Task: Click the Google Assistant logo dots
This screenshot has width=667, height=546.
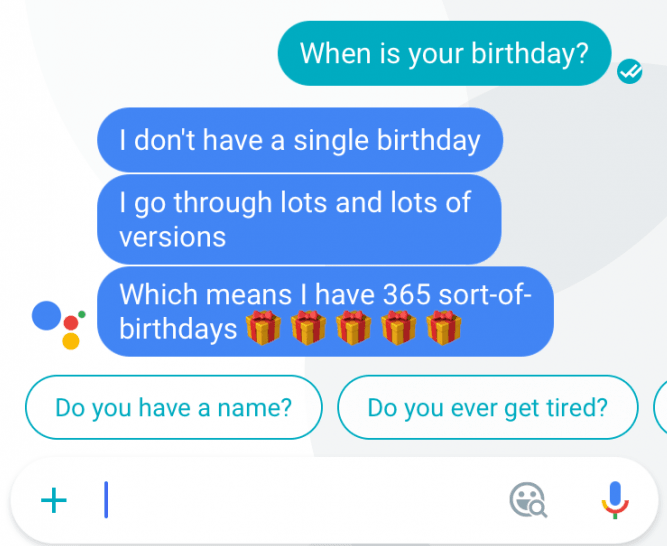Action: tap(59, 324)
